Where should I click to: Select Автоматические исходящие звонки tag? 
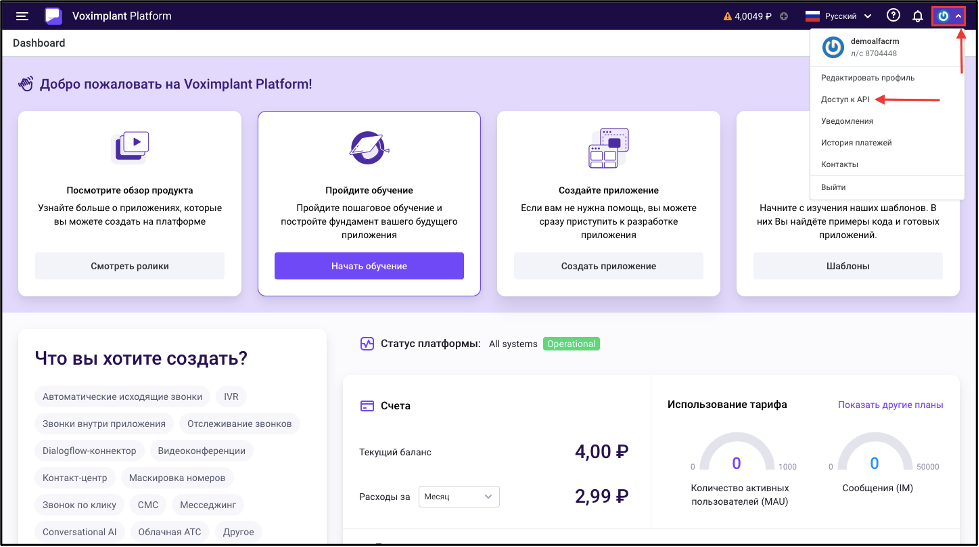[122, 397]
